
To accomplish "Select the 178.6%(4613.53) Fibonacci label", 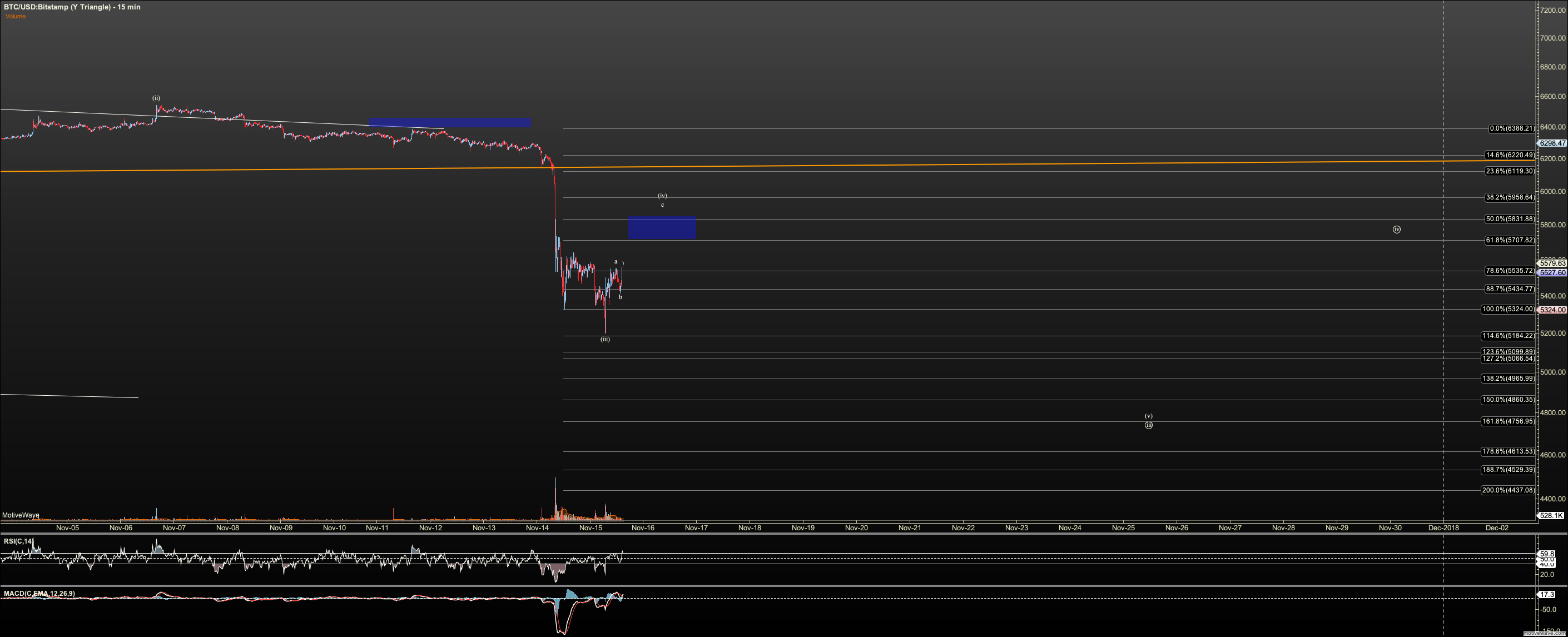I will [1508, 451].
